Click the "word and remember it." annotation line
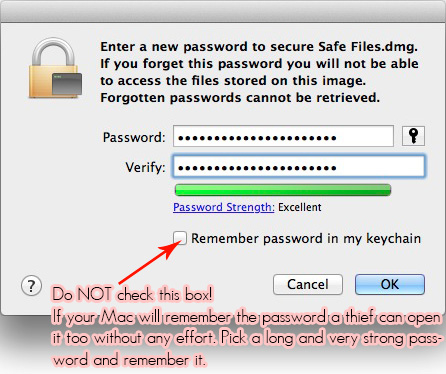446x374 pixels. pyautogui.click(x=130, y=360)
